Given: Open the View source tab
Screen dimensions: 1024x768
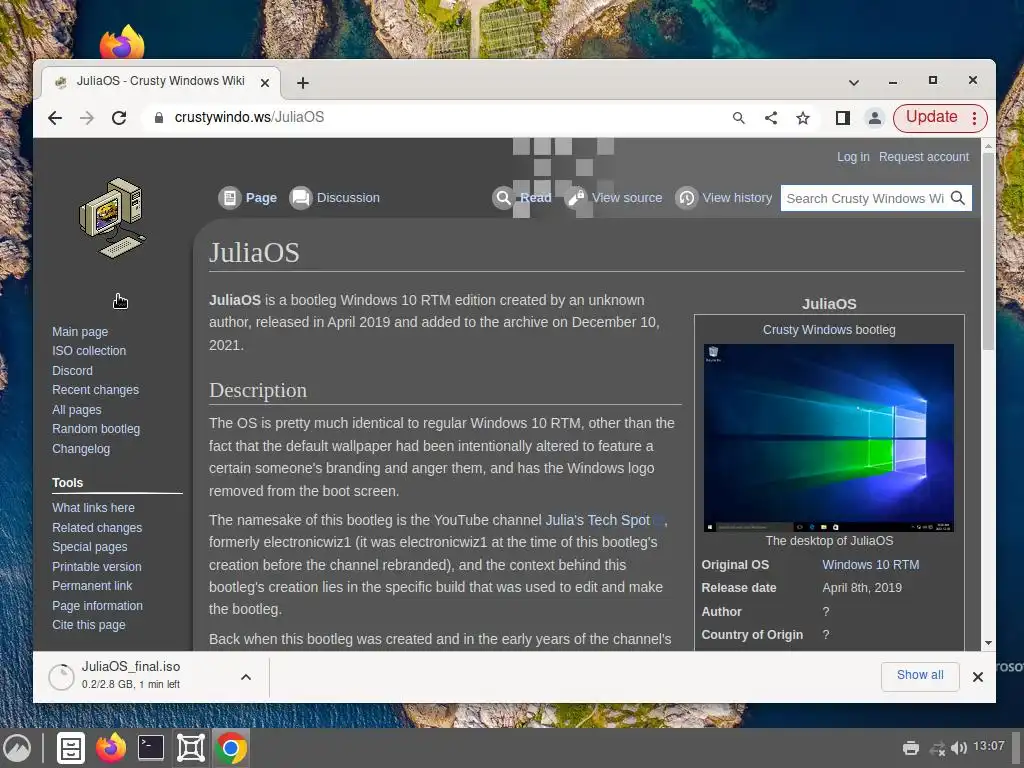Looking at the screenshot, I should click(x=614, y=198).
